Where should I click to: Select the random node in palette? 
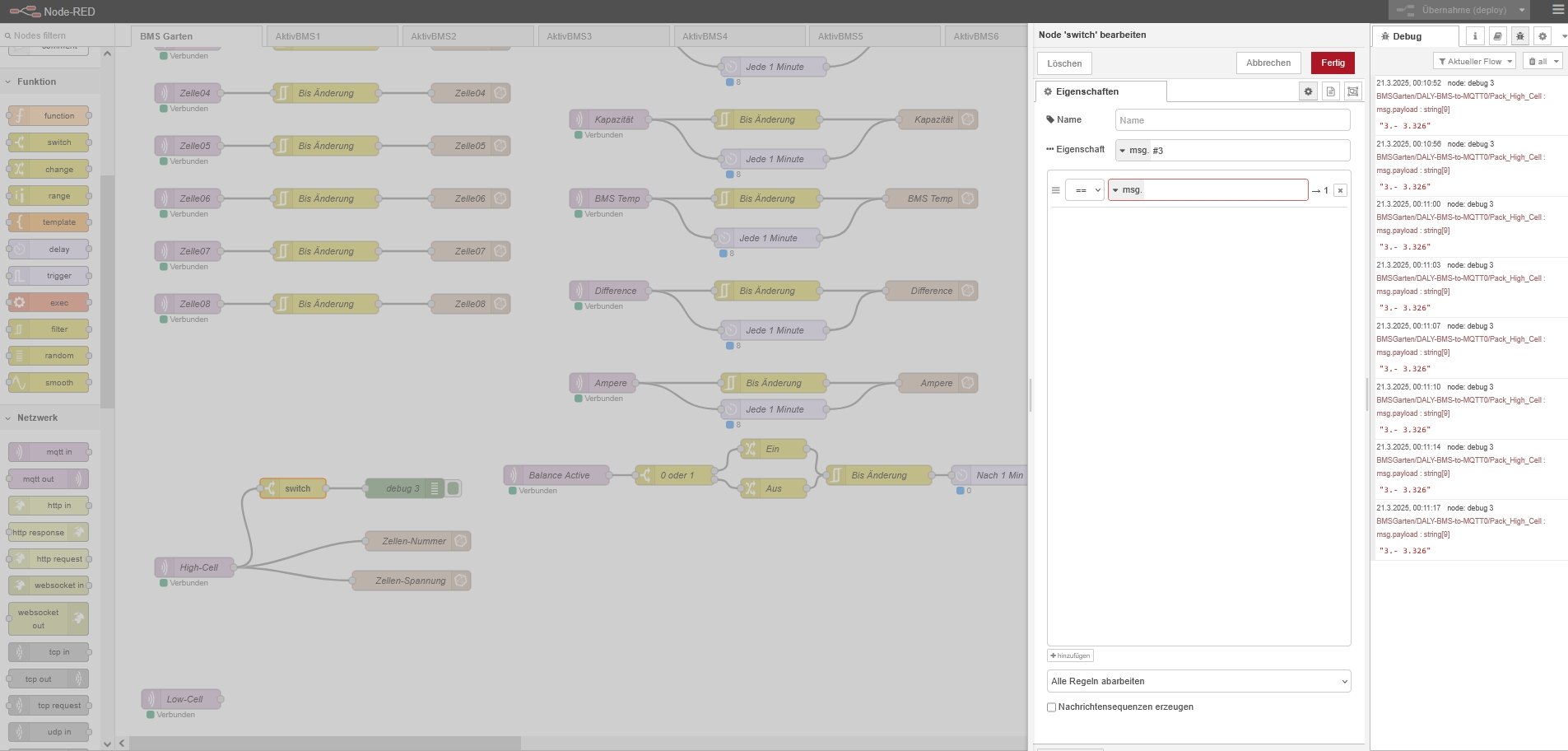coord(49,356)
